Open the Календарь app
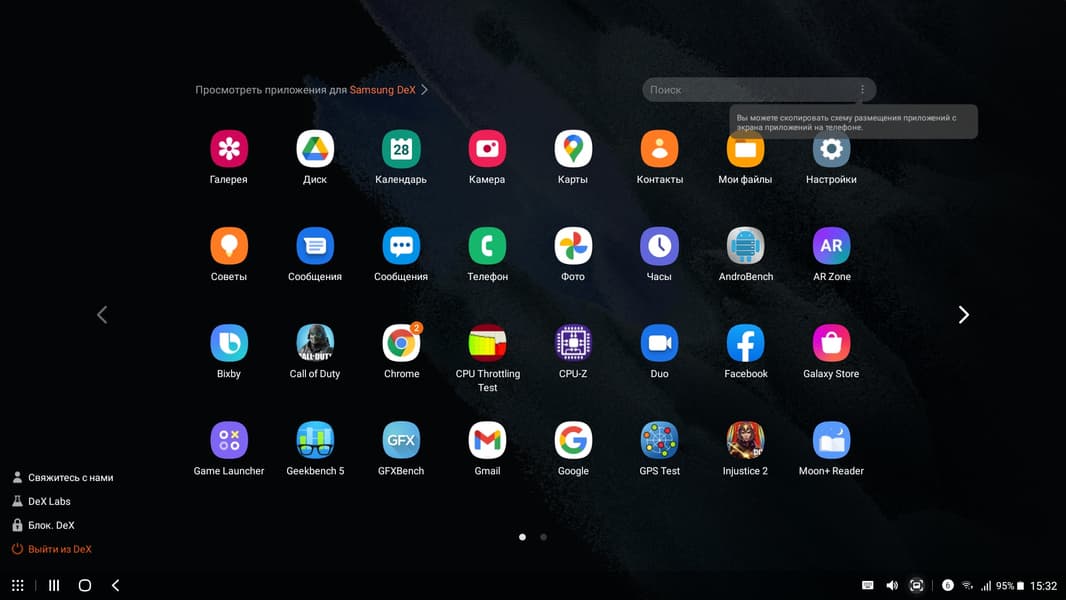 [x=401, y=149]
